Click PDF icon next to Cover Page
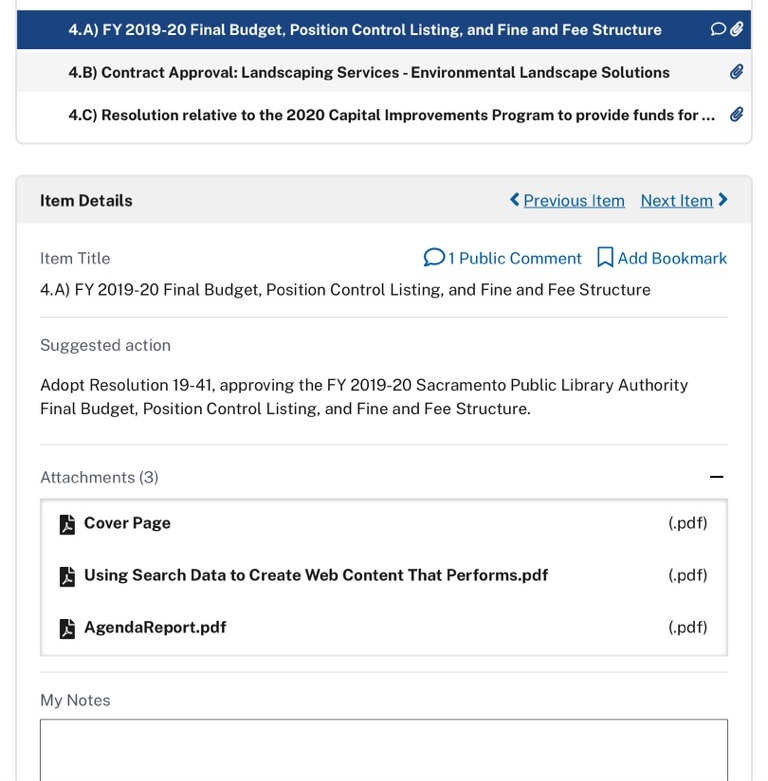Image resolution: width=768 pixels, height=781 pixels. 67,524
